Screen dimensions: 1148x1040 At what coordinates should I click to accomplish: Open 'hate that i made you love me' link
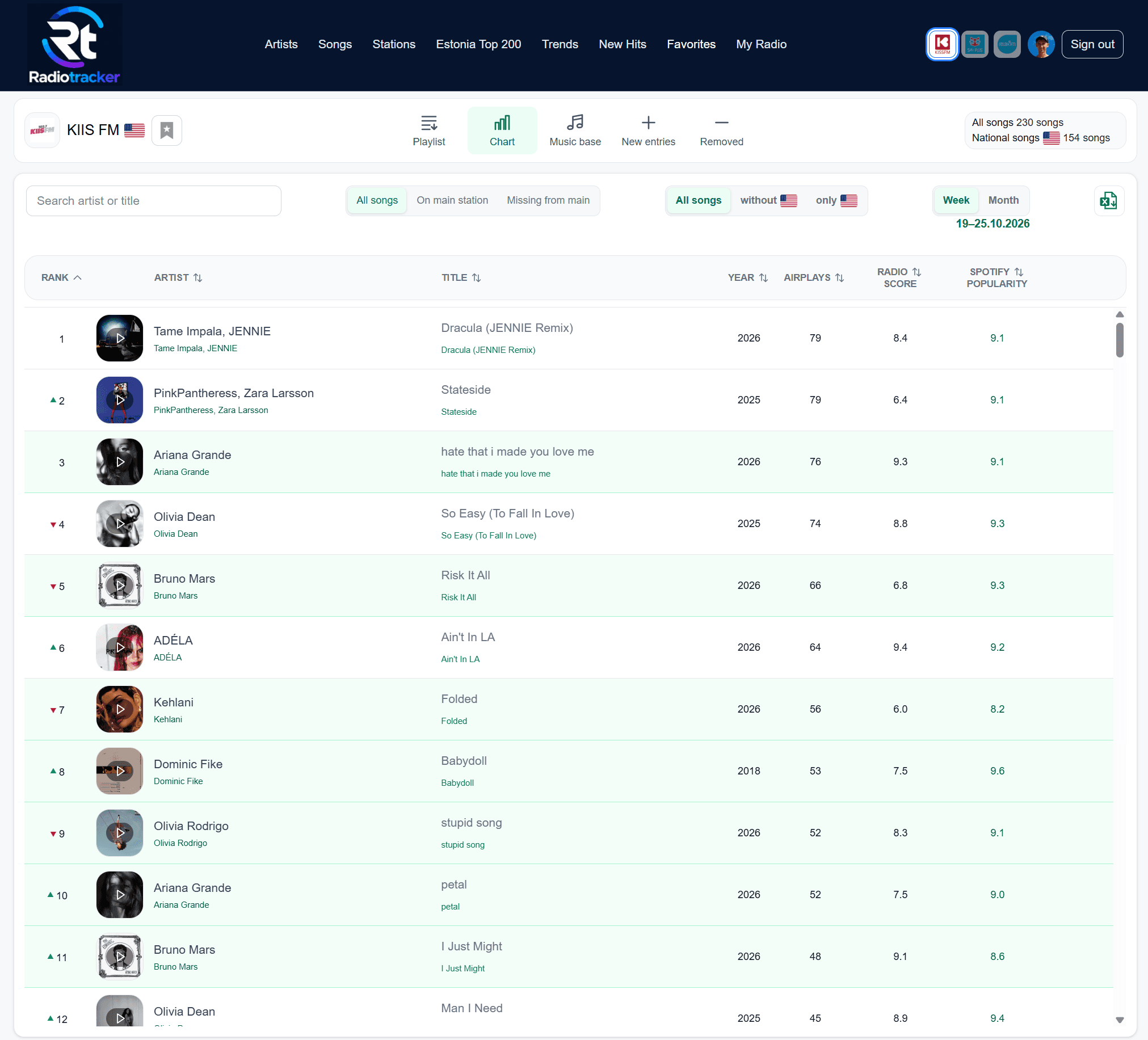[x=517, y=452]
